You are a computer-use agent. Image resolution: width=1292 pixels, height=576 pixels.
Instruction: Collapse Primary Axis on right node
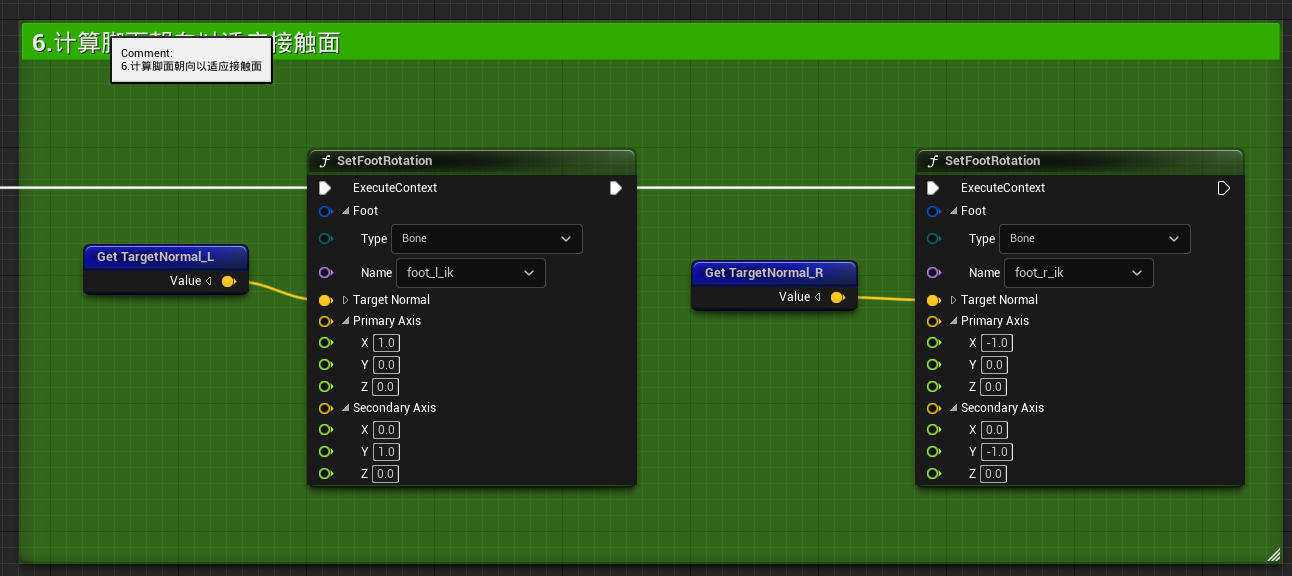pos(954,321)
